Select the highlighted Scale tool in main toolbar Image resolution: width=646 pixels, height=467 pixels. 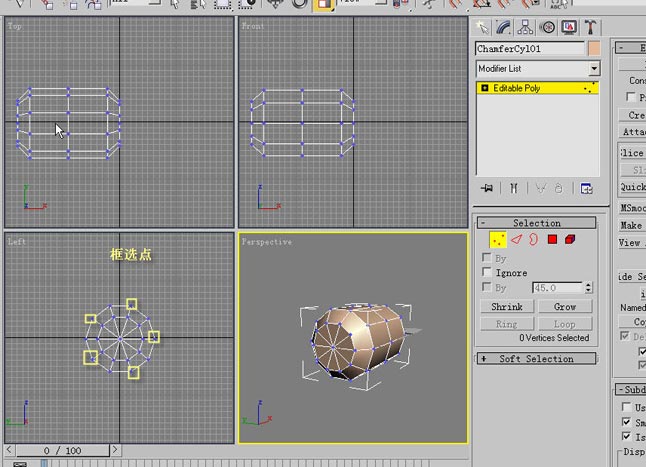point(323,5)
